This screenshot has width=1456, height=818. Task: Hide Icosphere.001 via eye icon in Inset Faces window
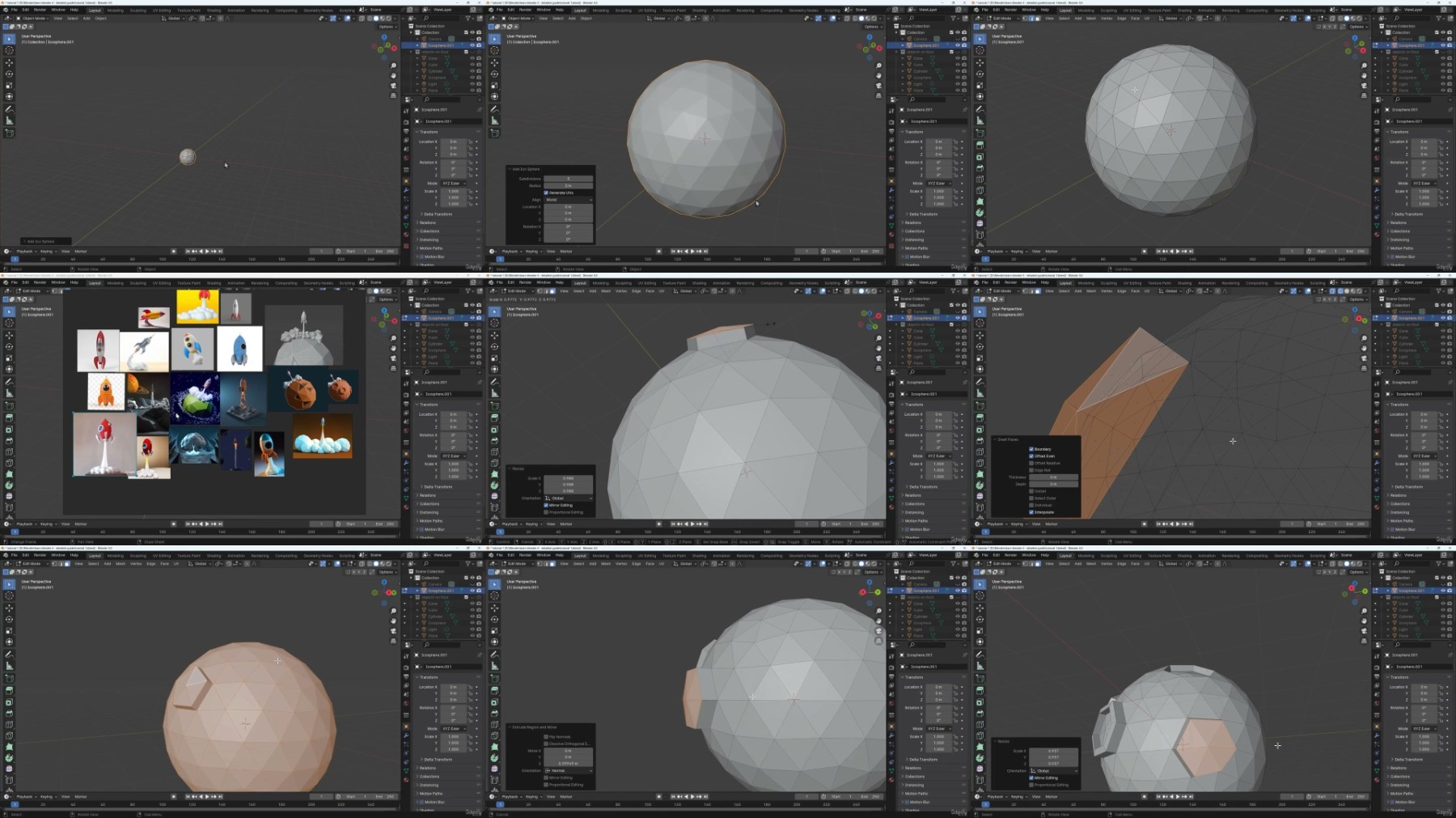click(1443, 318)
